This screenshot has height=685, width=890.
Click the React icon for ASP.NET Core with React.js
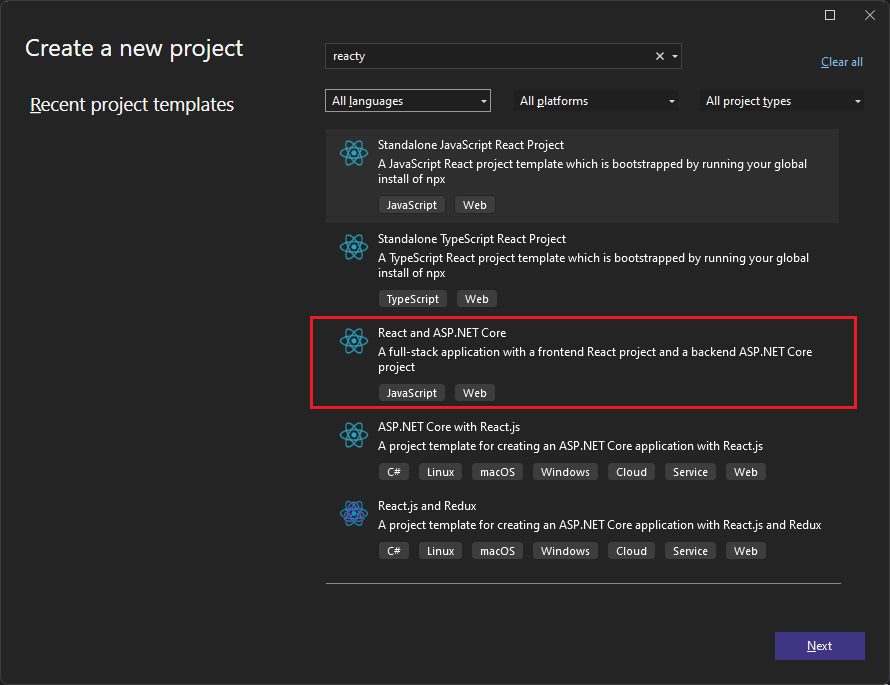click(354, 435)
